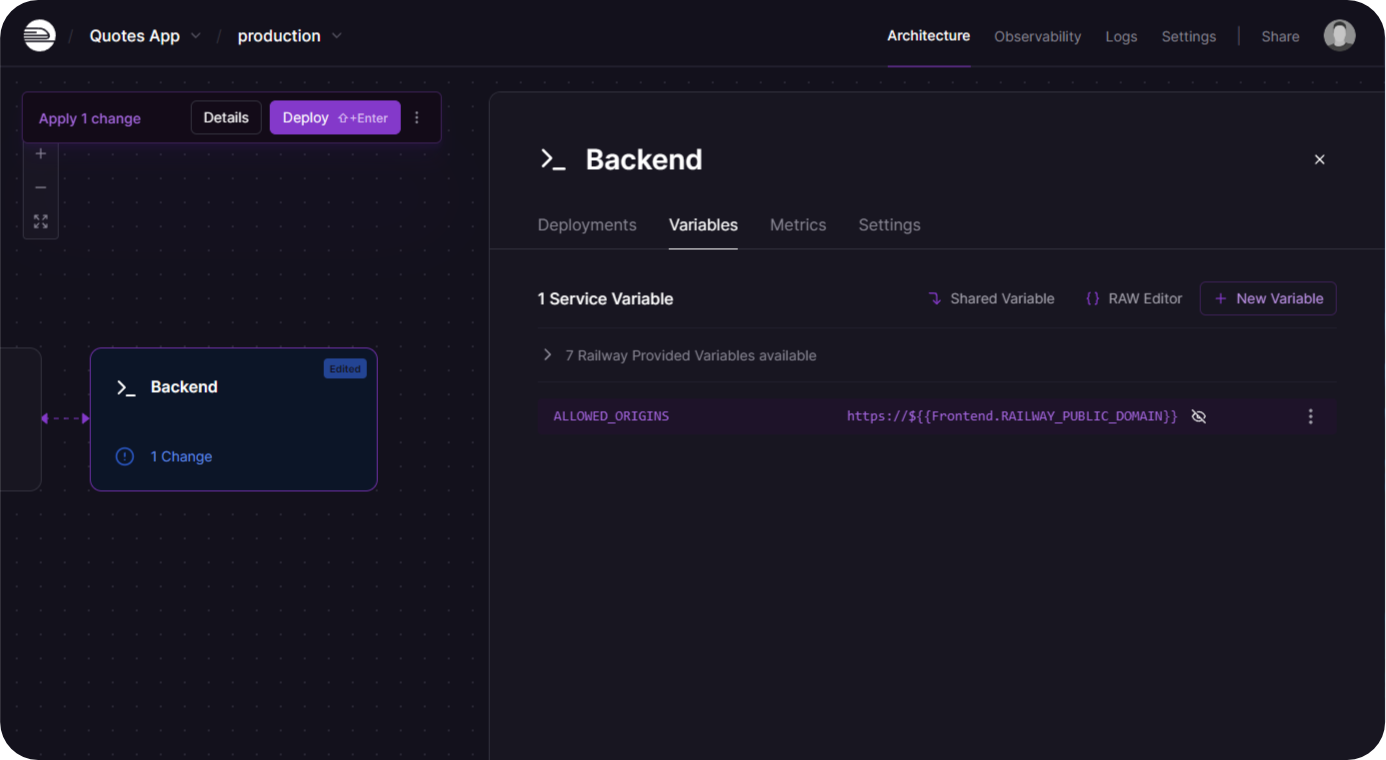Open more options beside Deploy button
The image size is (1386, 760).
(417, 118)
